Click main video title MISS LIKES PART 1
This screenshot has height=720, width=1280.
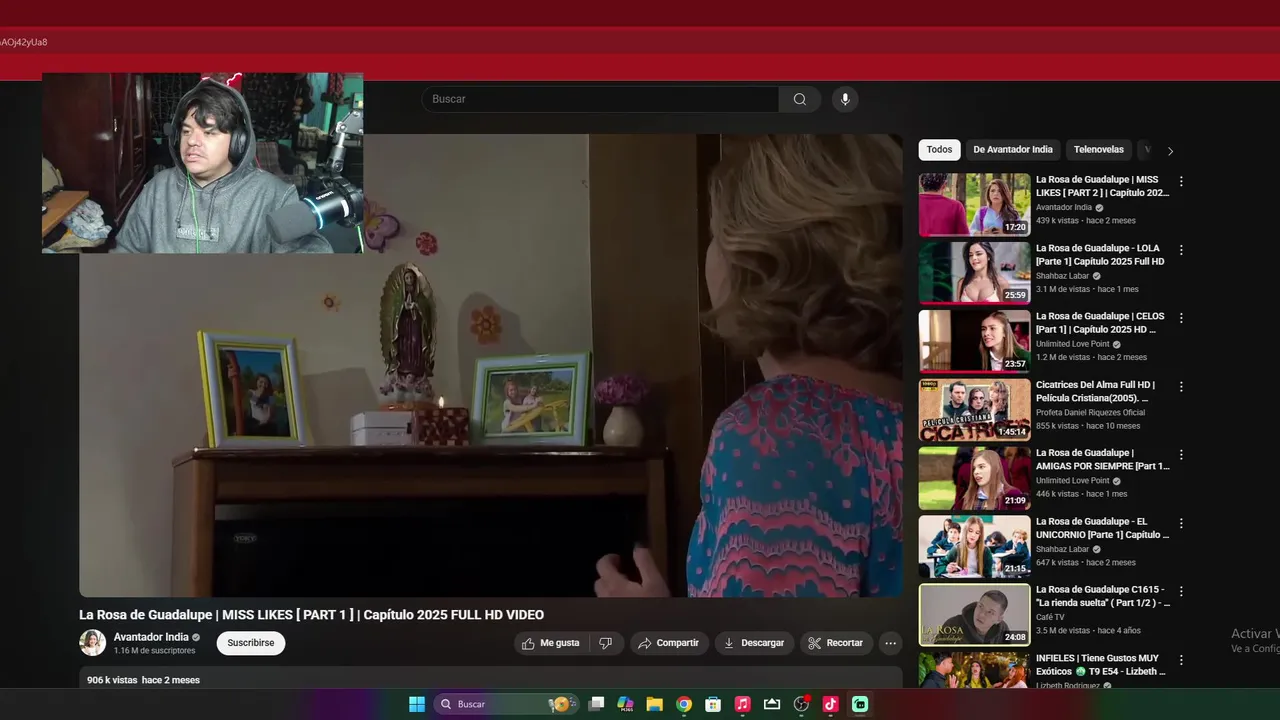pyautogui.click(x=312, y=615)
